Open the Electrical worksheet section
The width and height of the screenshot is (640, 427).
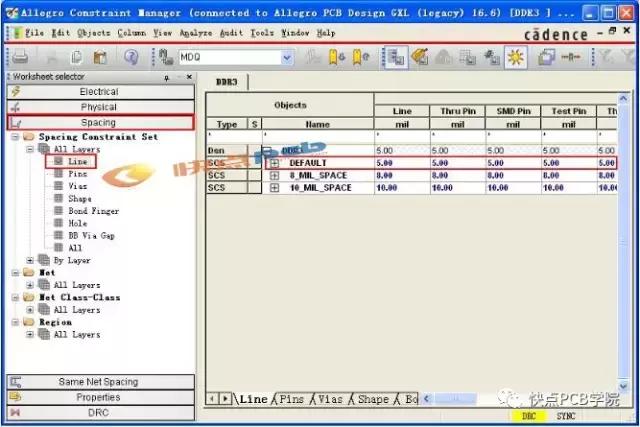tap(100, 92)
